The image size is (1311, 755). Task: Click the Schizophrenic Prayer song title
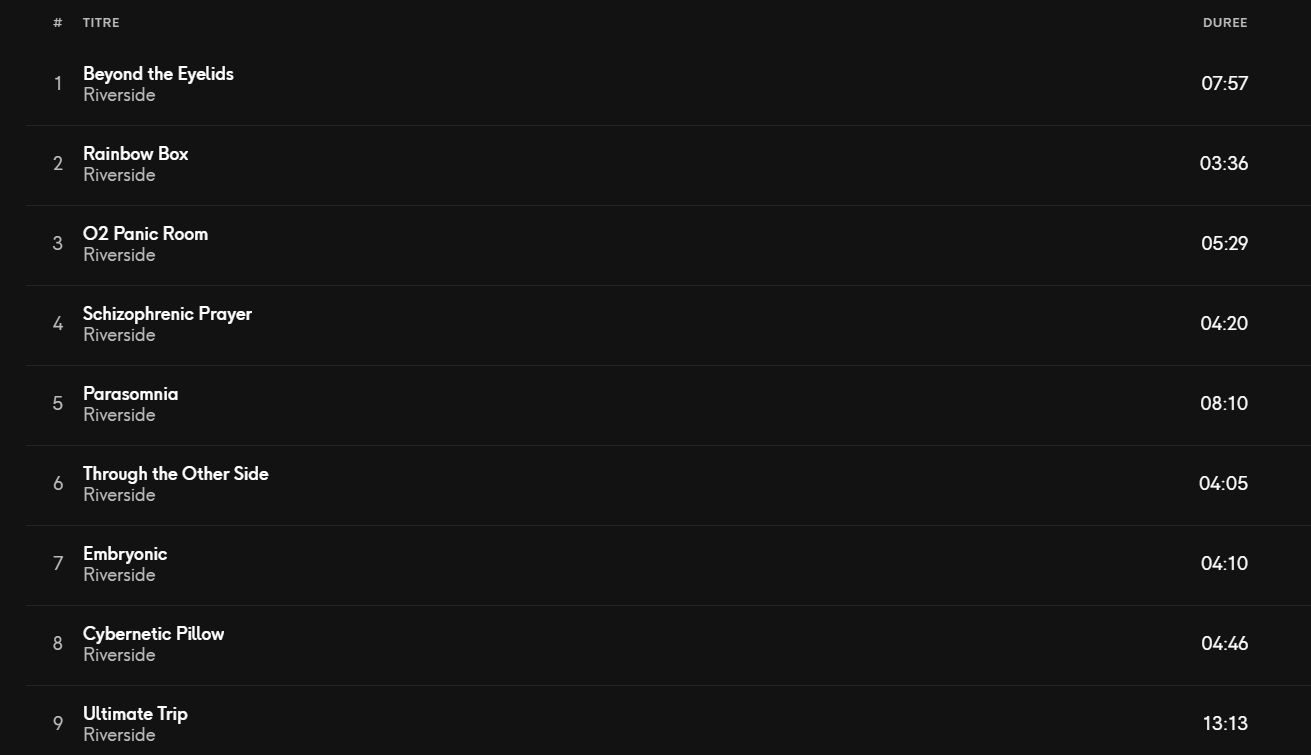[x=167, y=314]
